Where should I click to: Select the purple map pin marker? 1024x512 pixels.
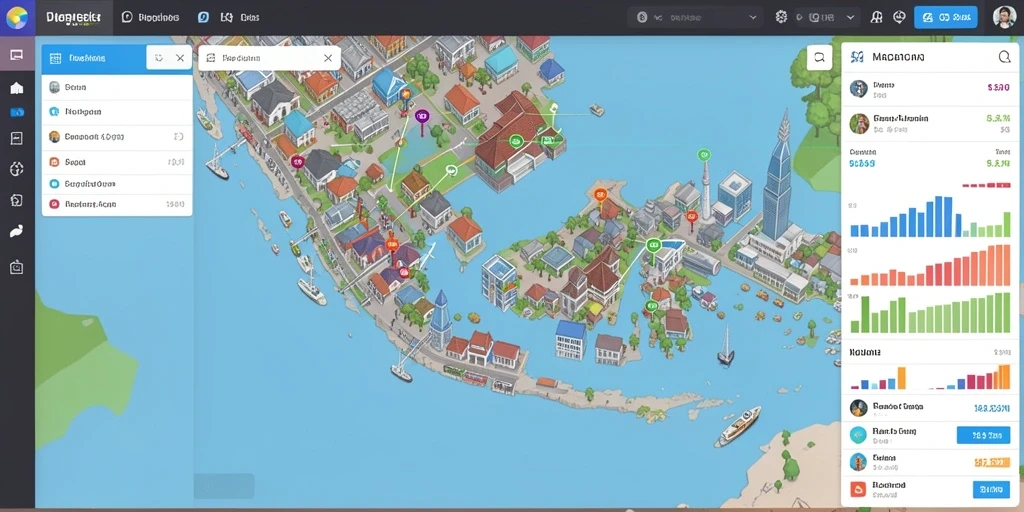pos(422,118)
